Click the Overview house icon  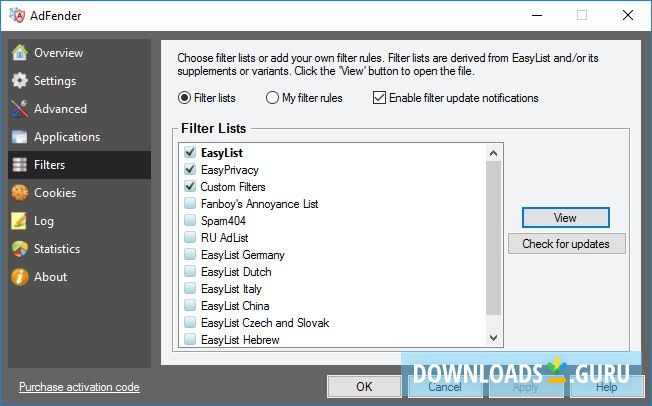[20, 53]
